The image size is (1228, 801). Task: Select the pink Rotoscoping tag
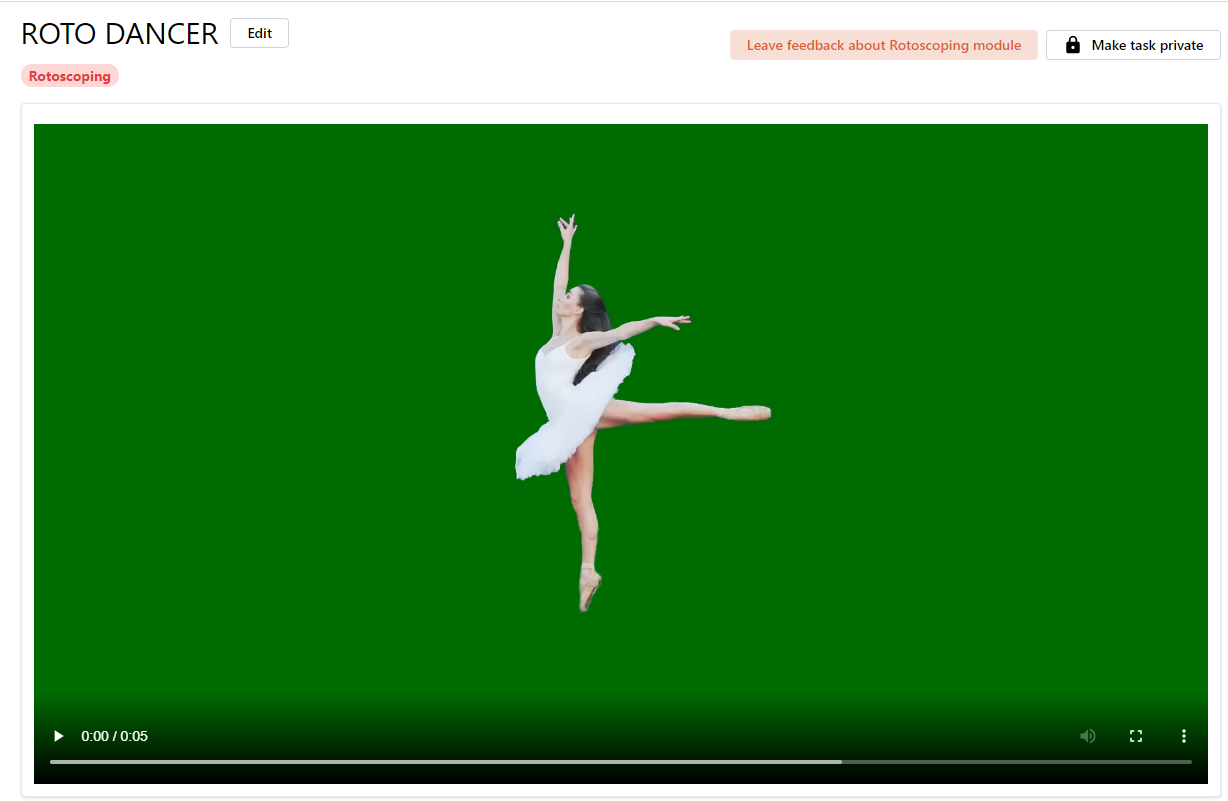coord(70,76)
